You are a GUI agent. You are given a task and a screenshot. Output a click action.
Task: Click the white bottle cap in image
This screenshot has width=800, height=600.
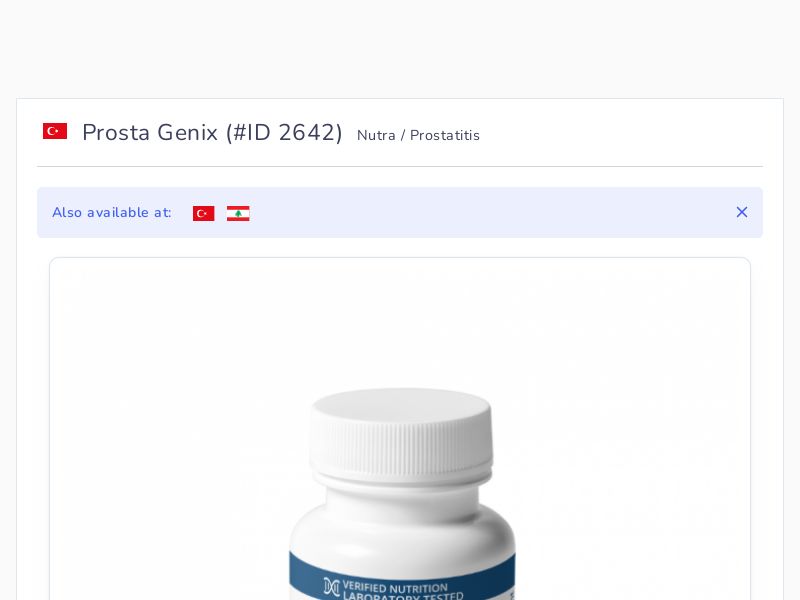(x=401, y=434)
